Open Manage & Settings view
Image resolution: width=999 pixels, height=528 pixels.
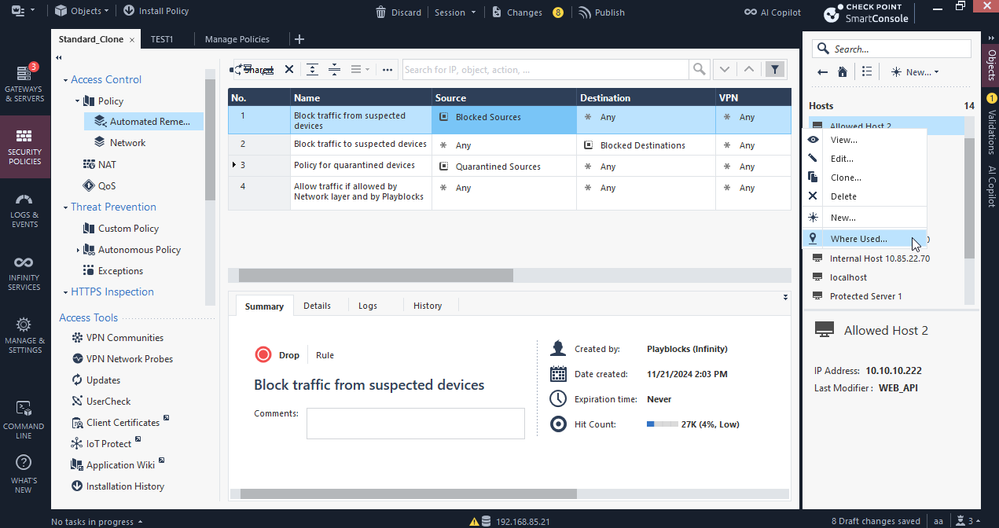click(x=24, y=336)
